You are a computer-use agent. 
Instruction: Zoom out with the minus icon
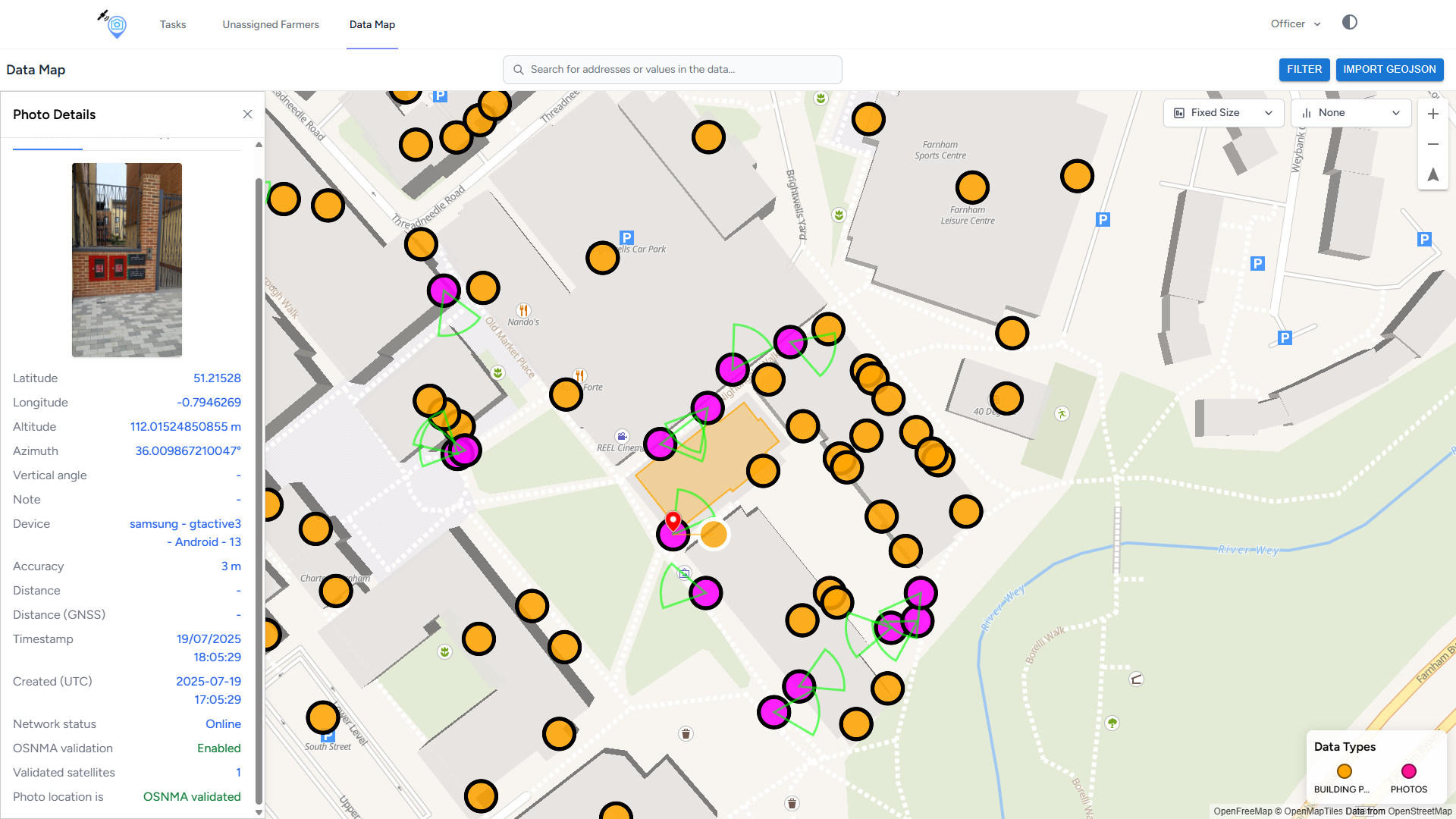1432,144
